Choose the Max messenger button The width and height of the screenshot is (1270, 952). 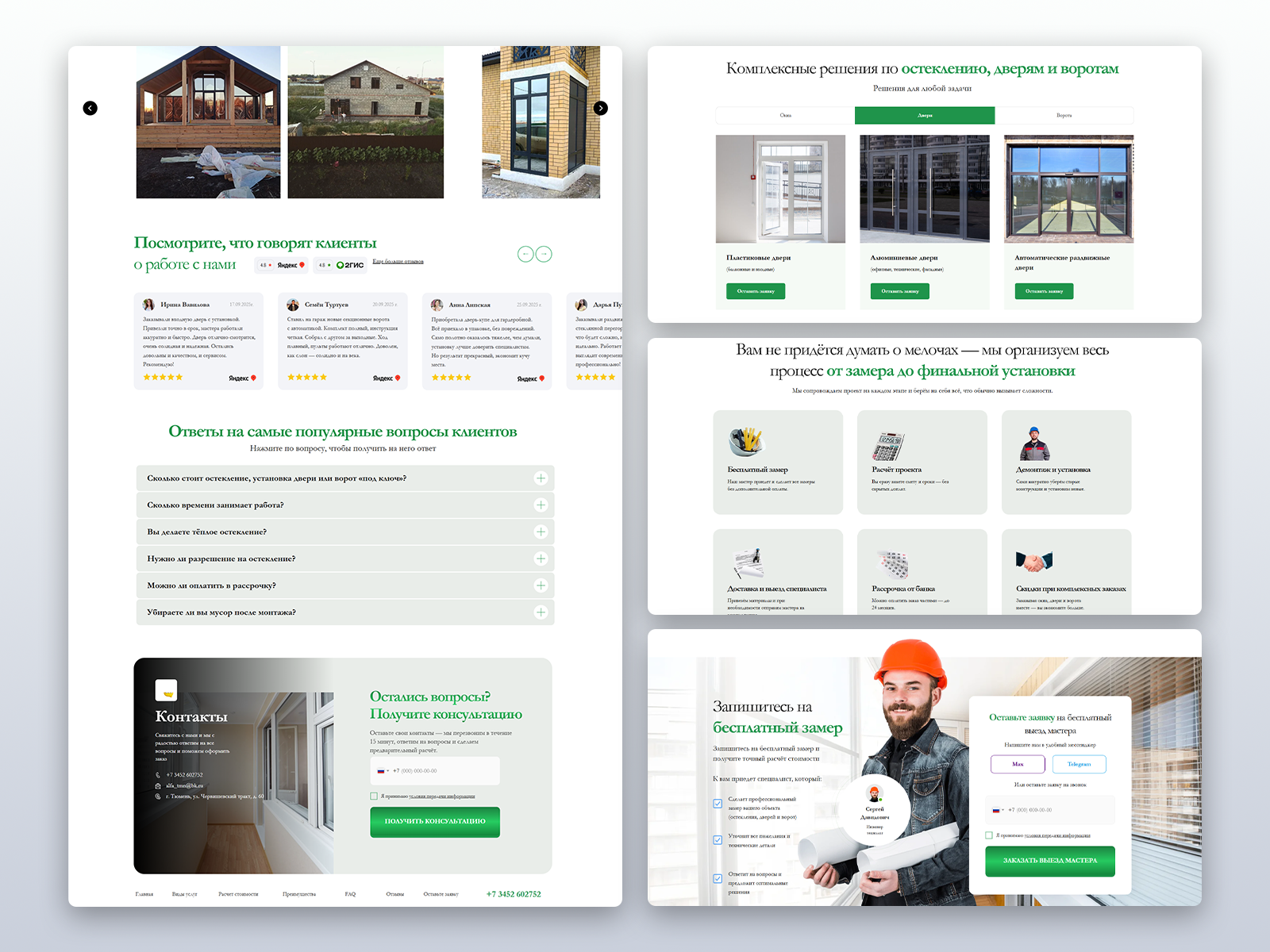1018,764
